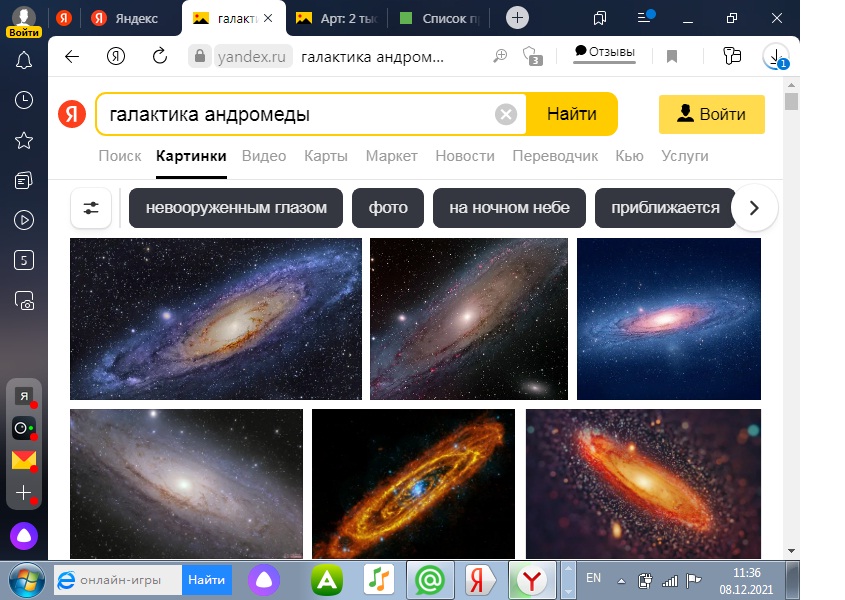Open notifications bell in sidebar
The height and width of the screenshot is (600, 845).
click(24, 60)
